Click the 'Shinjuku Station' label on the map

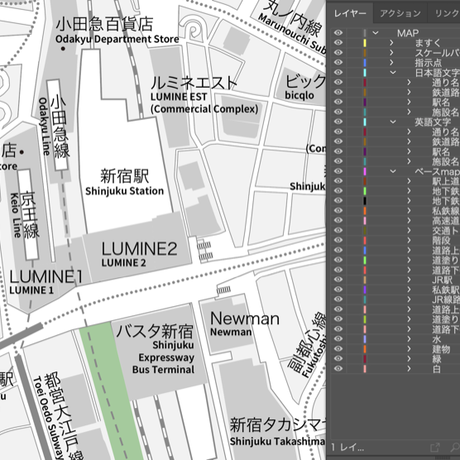124,191
